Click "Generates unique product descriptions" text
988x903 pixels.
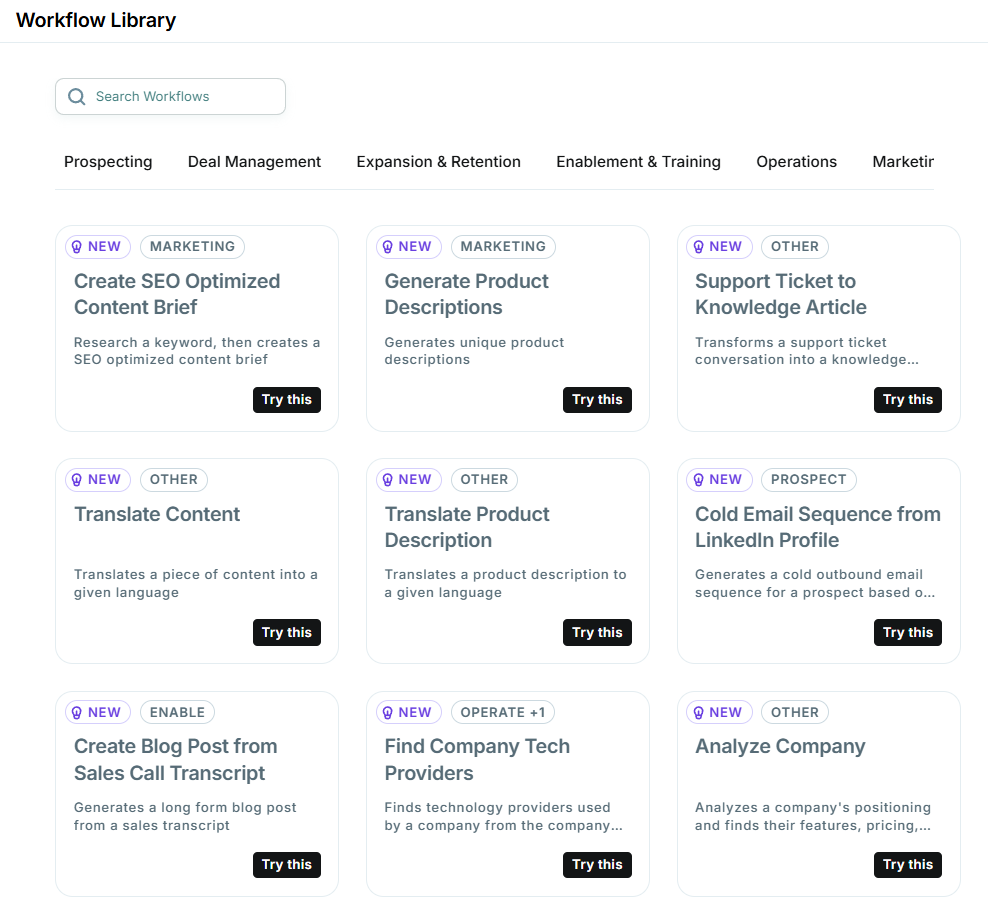coord(474,351)
